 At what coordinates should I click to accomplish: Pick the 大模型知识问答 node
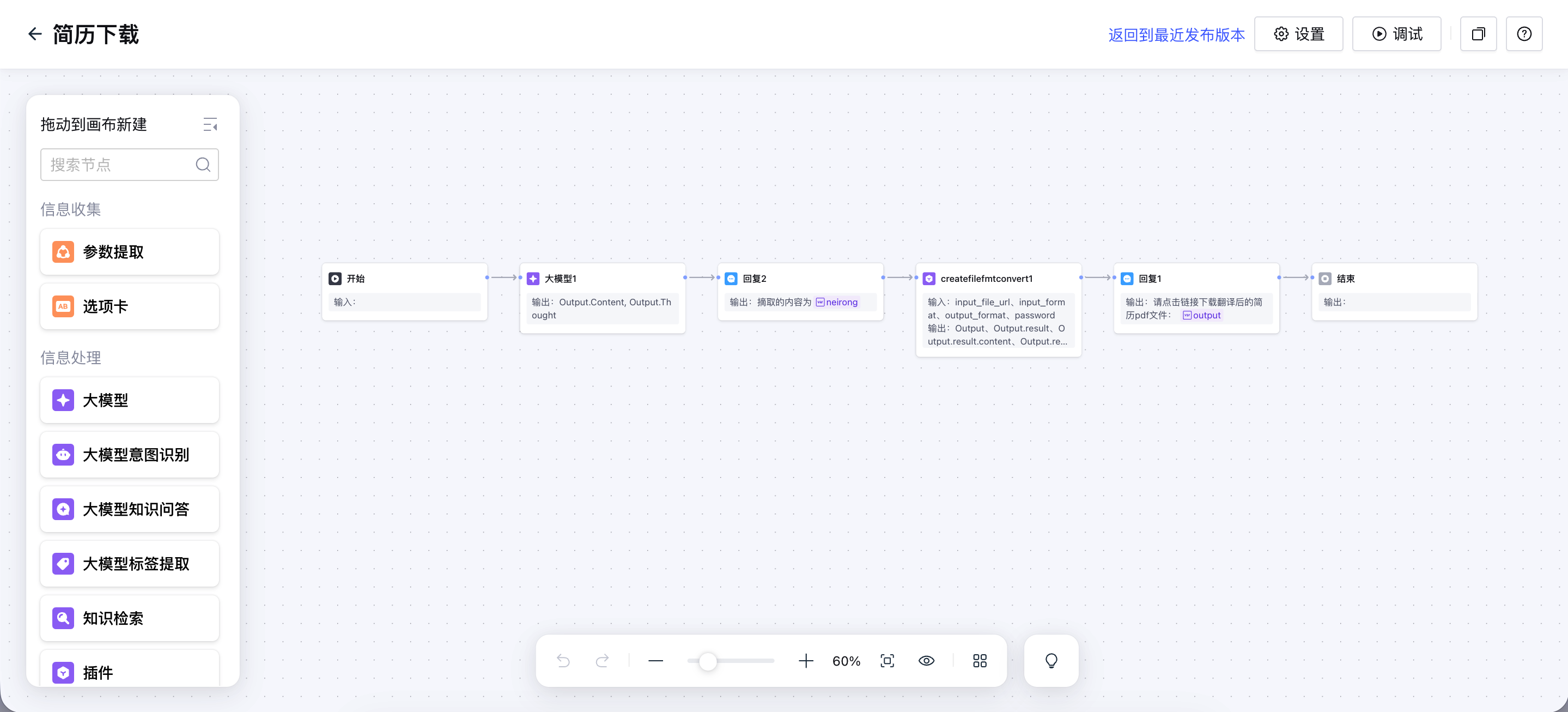click(130, 509)
